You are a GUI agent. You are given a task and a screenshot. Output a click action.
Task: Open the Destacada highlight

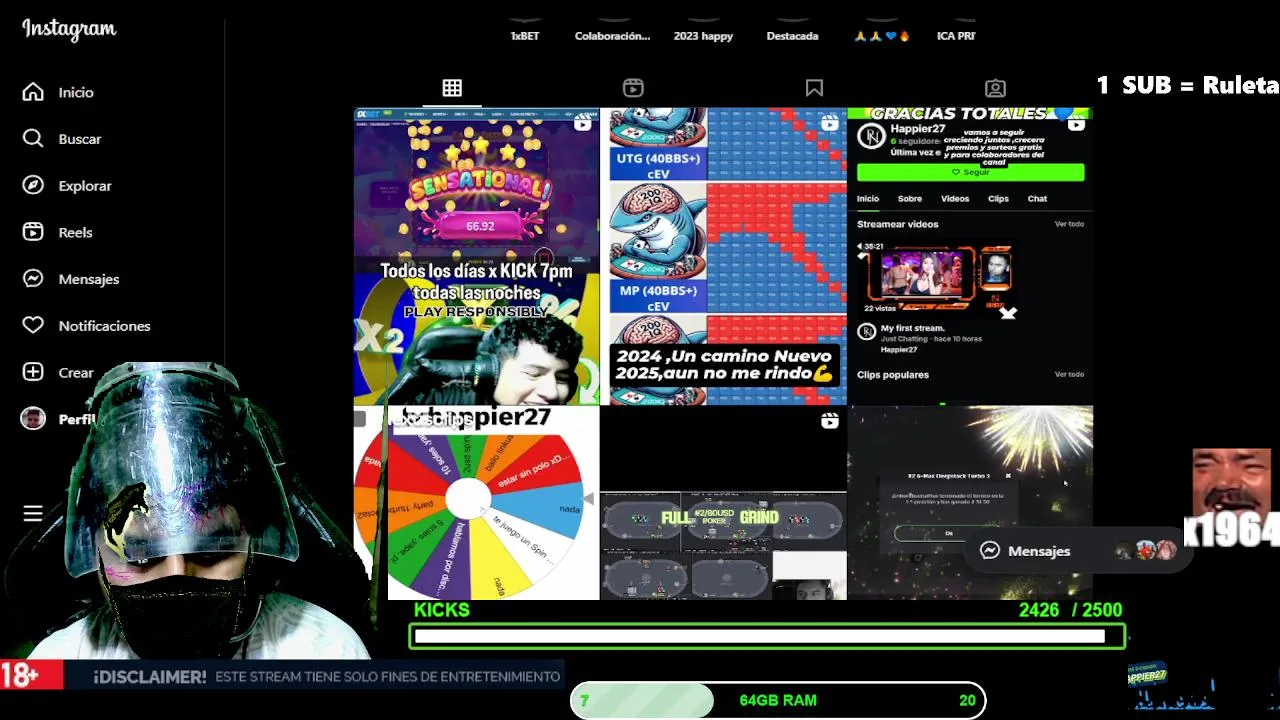coord(792,36)
